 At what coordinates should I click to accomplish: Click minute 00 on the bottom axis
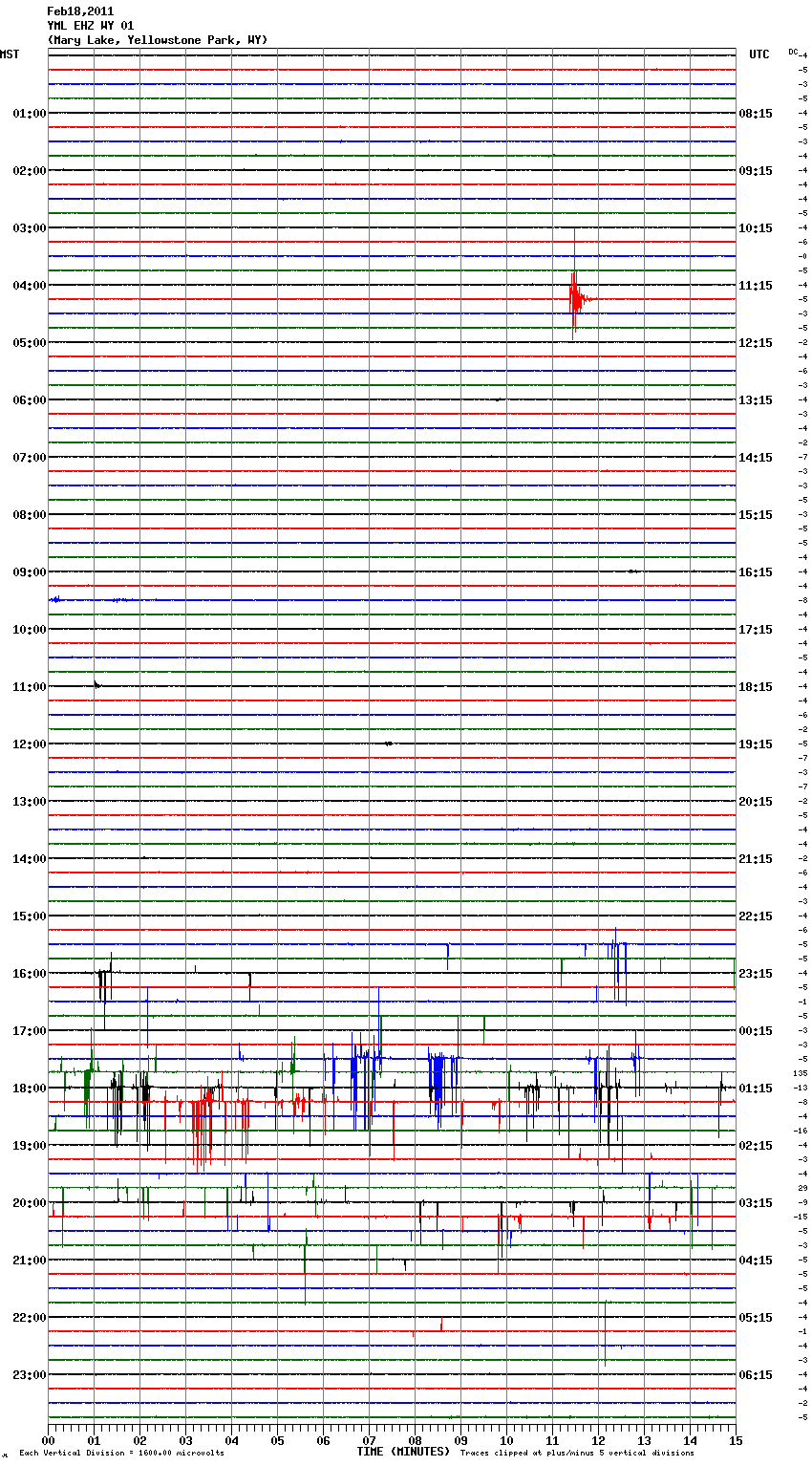pyautogui.click(x=48, y=1440)
